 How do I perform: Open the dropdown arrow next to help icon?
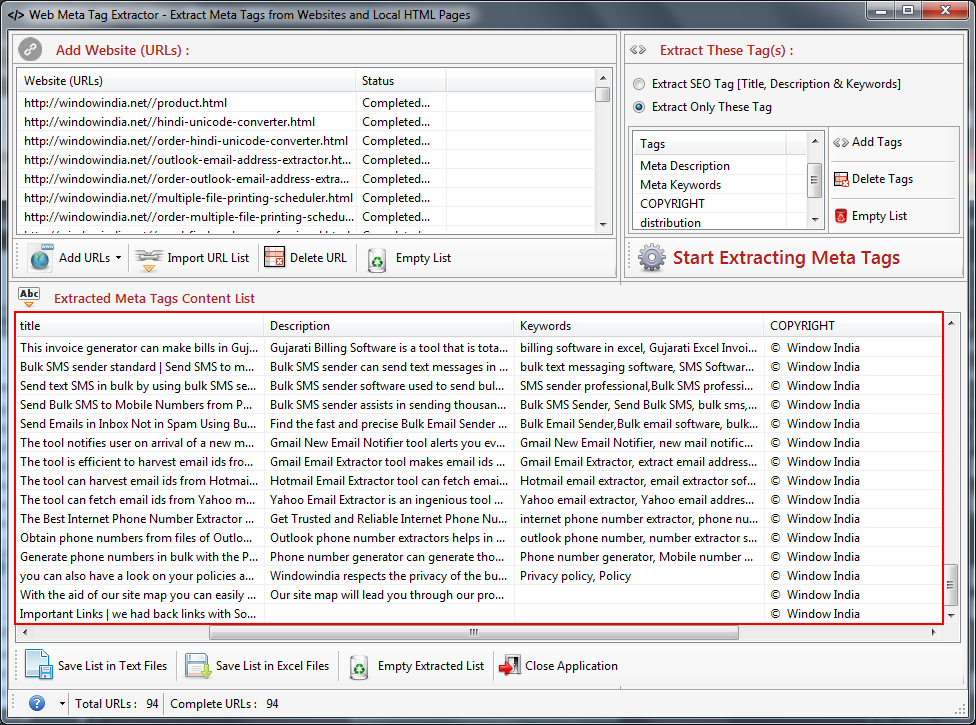62,704
